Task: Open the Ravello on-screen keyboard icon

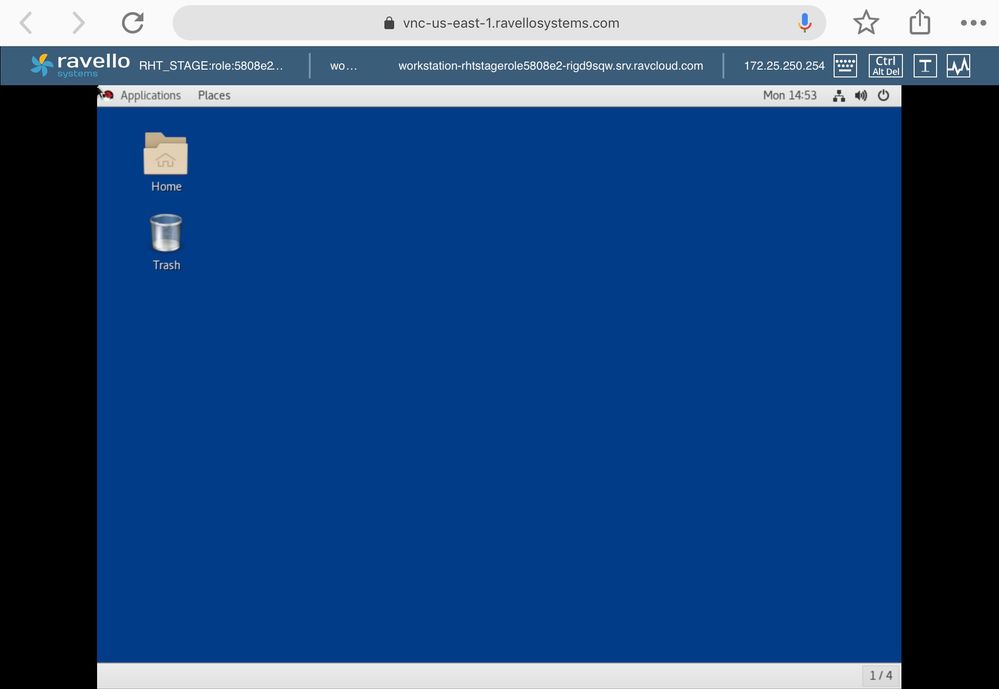Action: [845, 66]
